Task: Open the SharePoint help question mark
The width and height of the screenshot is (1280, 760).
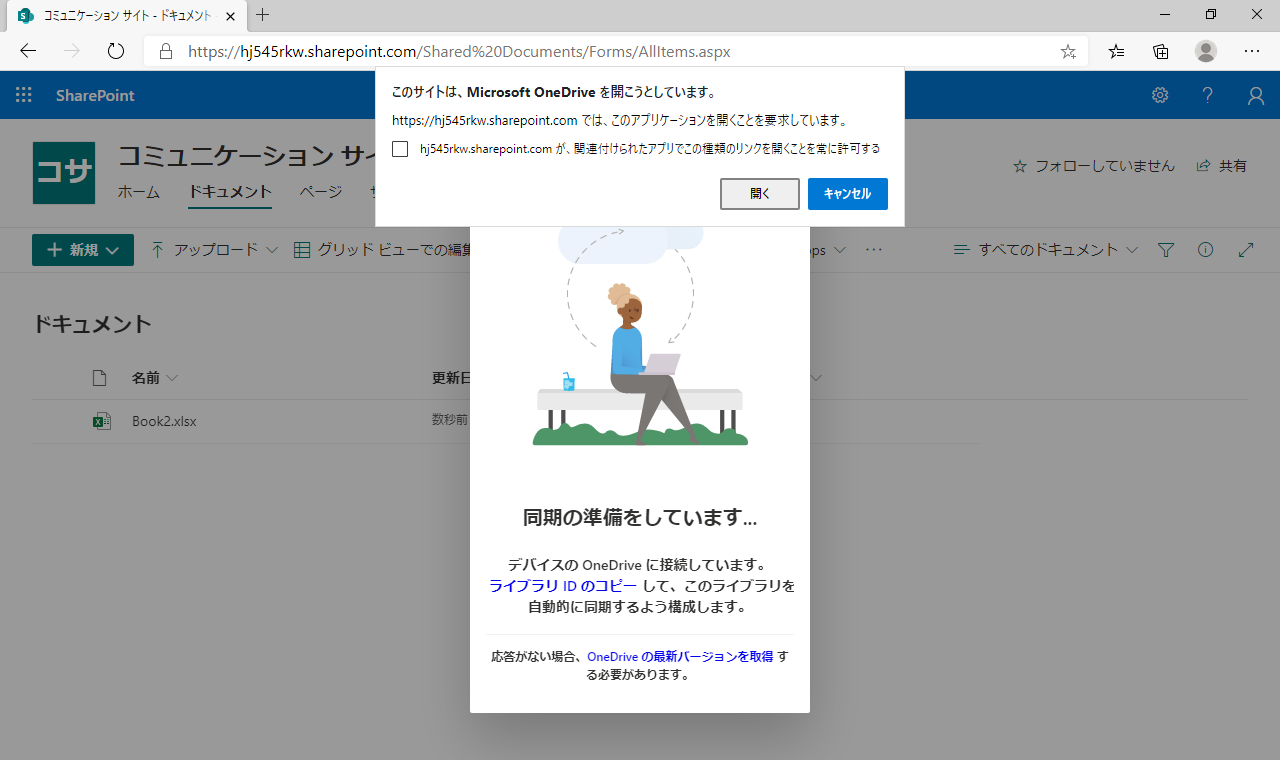Action: [1208, 95]
